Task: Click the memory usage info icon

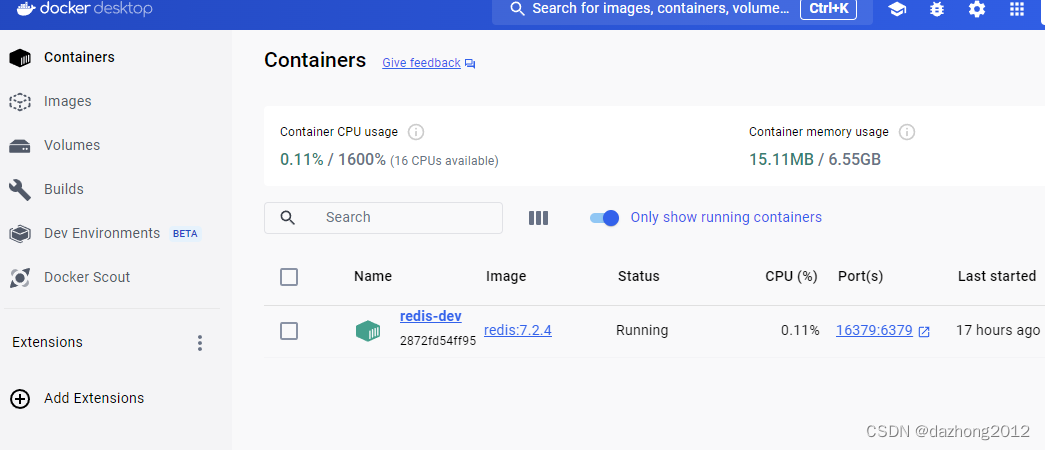Action: (907, 132)
